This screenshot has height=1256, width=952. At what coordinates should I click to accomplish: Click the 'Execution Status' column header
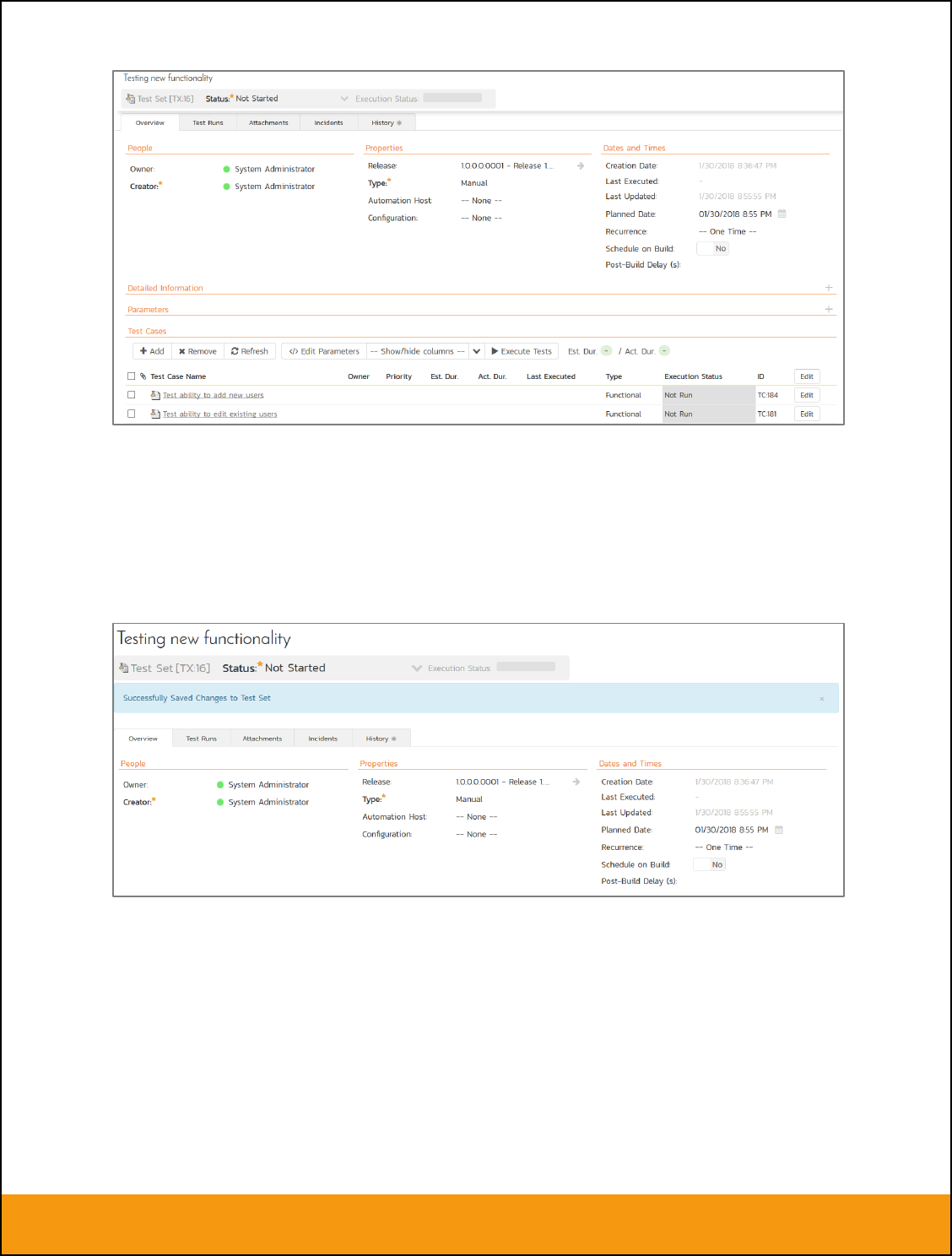(693, 376)
